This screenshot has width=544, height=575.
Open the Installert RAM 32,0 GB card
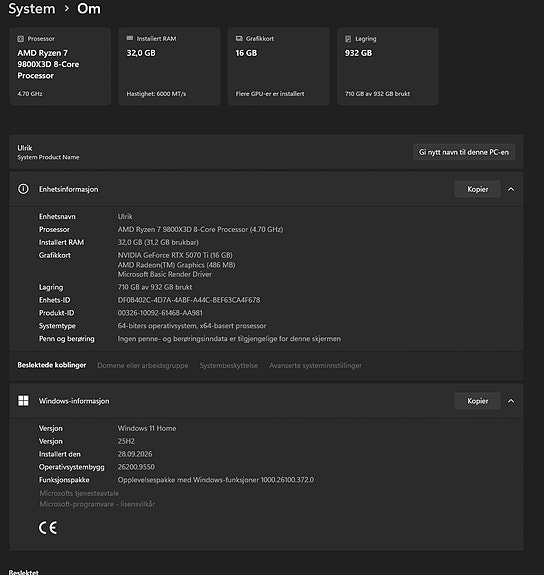(169, 66)
